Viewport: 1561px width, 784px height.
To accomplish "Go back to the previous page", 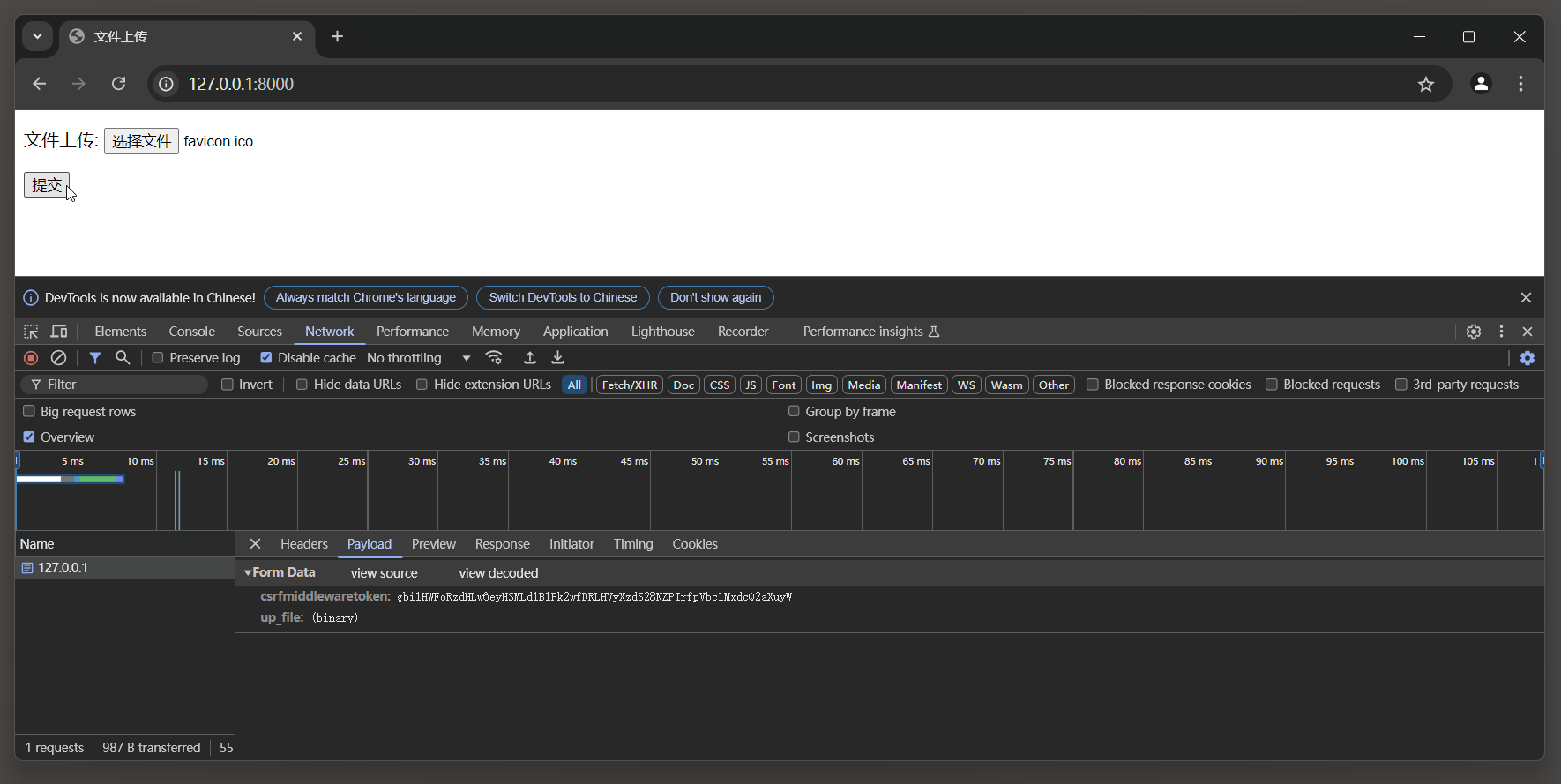I will point(39,84).
